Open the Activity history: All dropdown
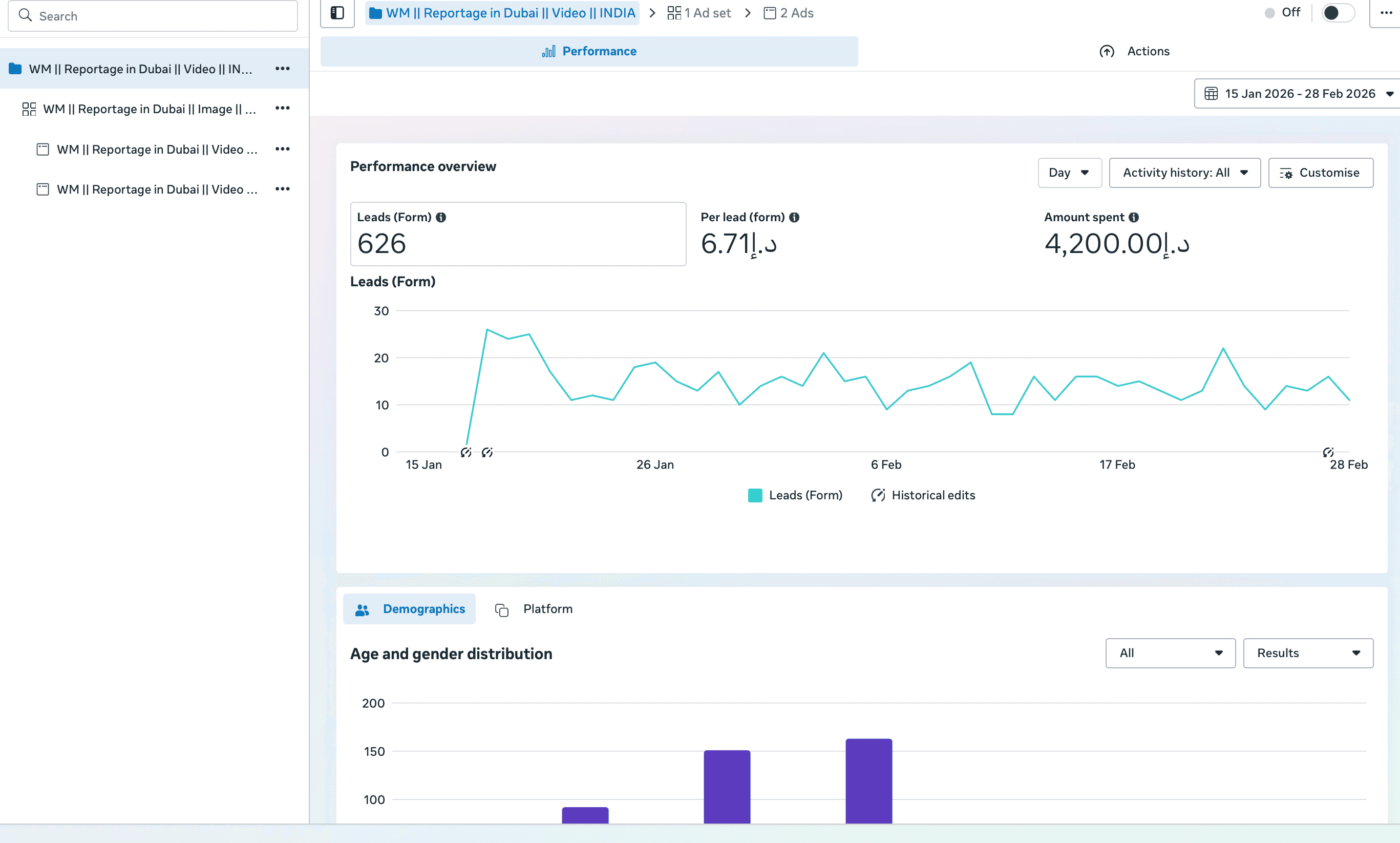The image size is (1400, 843). 1185,173
